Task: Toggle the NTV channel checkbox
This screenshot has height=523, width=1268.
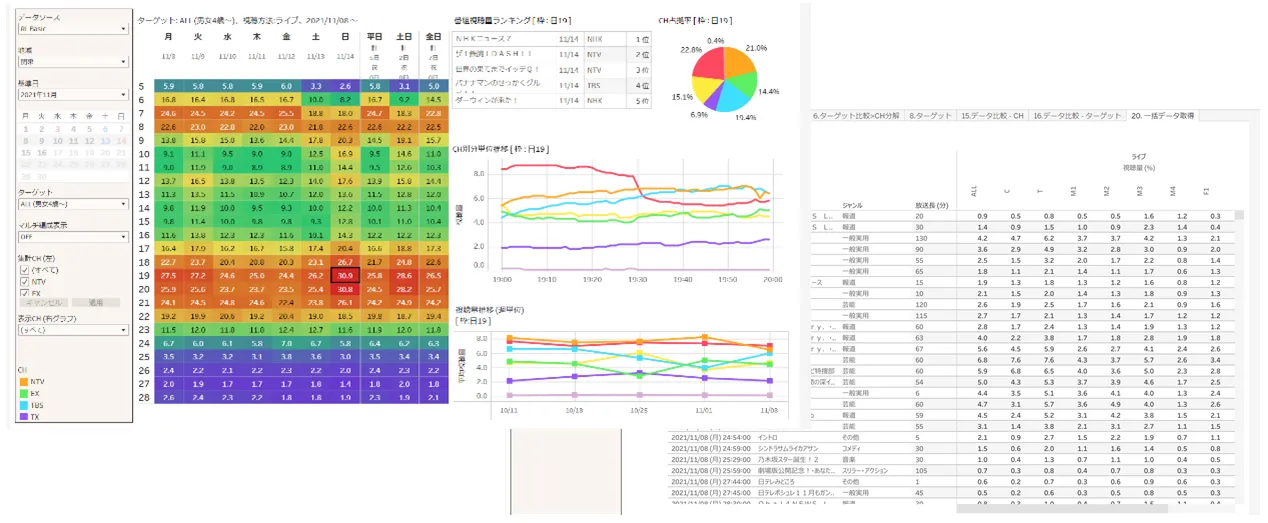Action: point(24,282)
